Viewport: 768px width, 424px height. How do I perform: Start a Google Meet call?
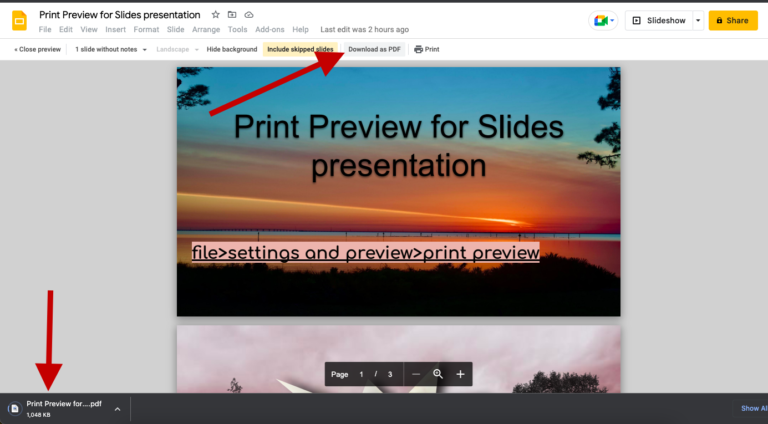tap(600, 21)
